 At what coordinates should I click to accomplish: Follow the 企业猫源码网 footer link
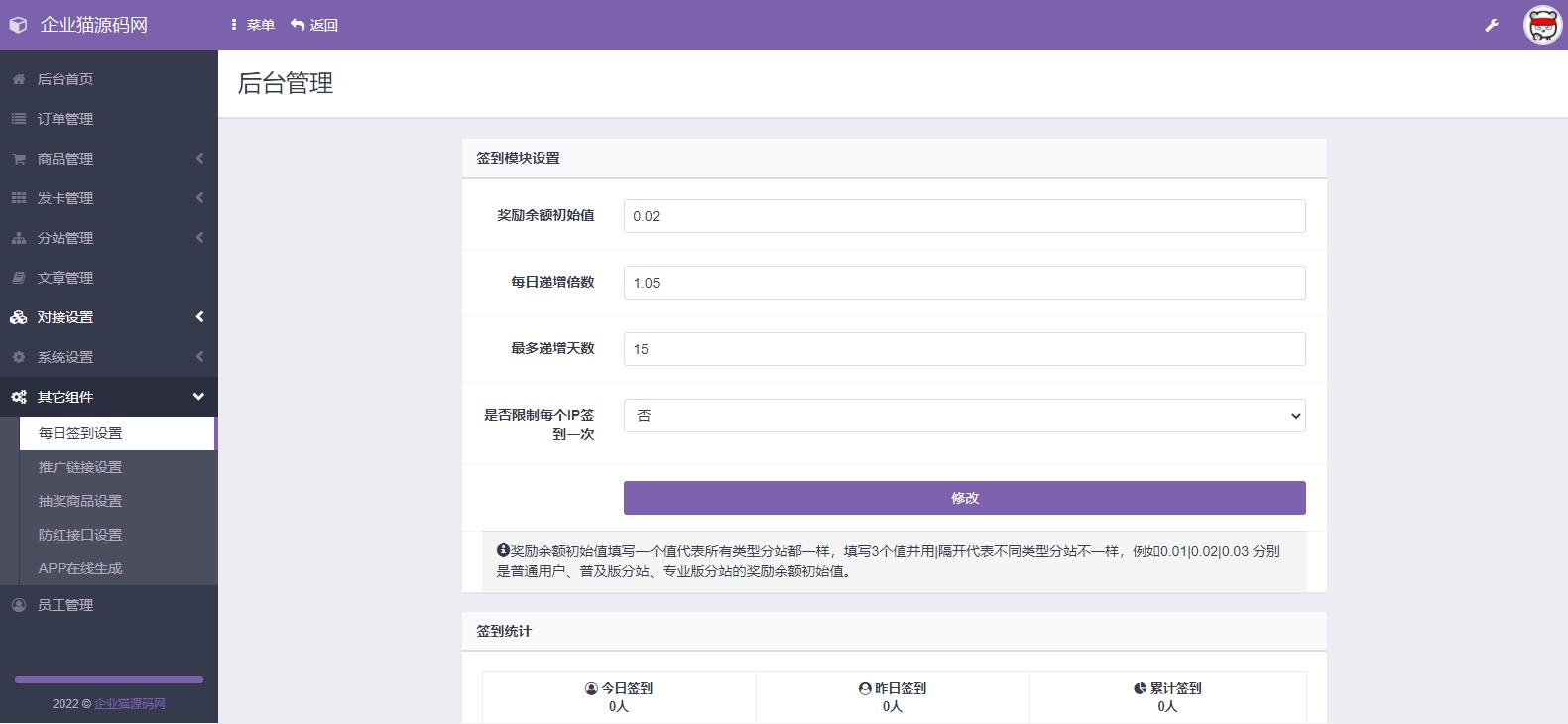click(x=130, y=704)
